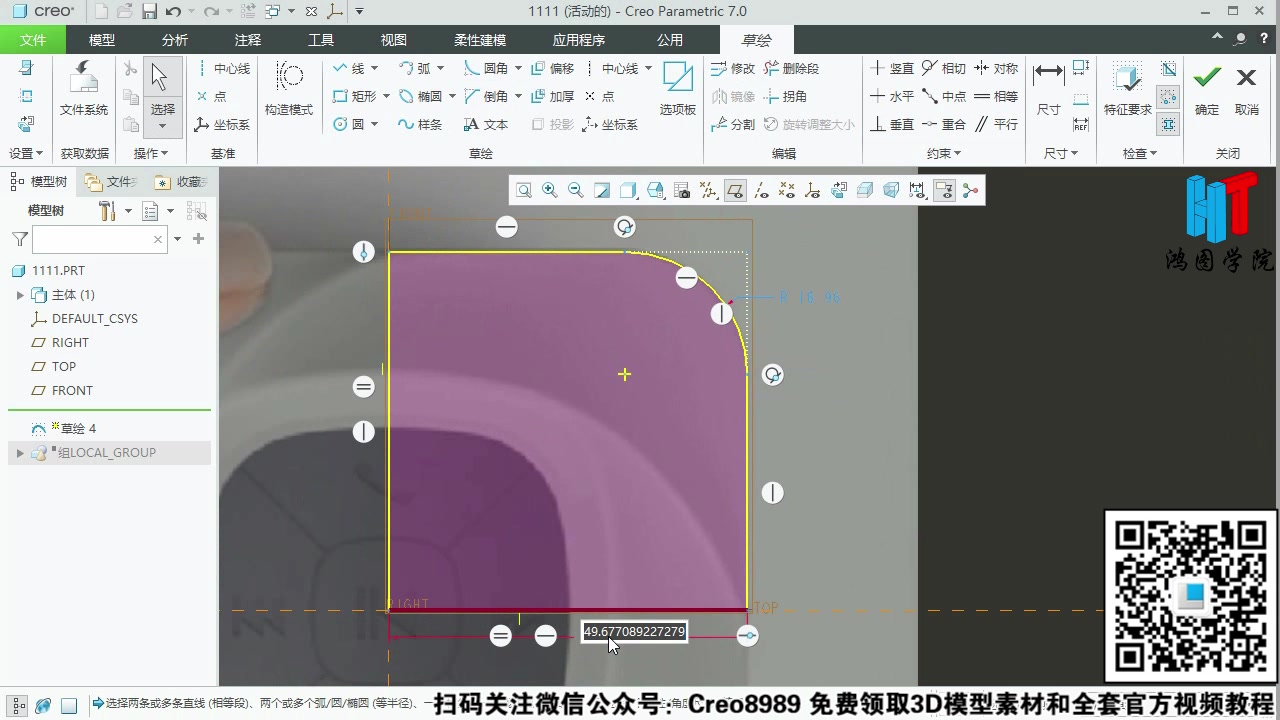Open the 操作 group dropdown
Viewport: 1280px width, 720px height.
point(151,154)
